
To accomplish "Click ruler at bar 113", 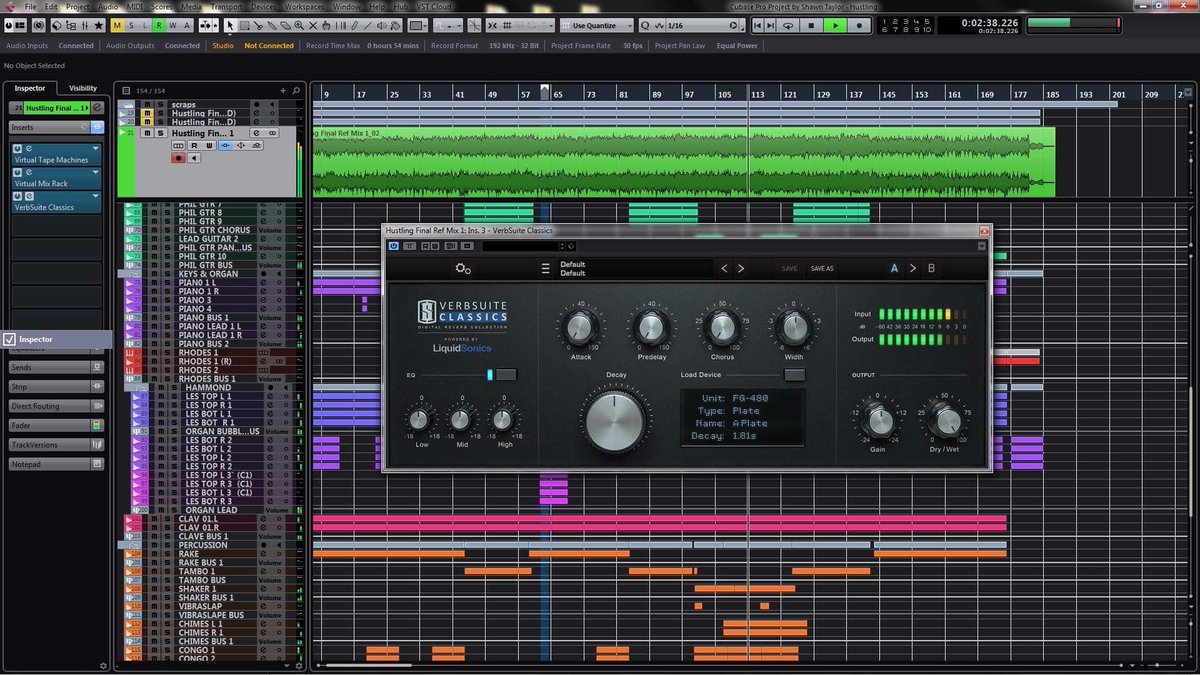I will pos(758,94).
